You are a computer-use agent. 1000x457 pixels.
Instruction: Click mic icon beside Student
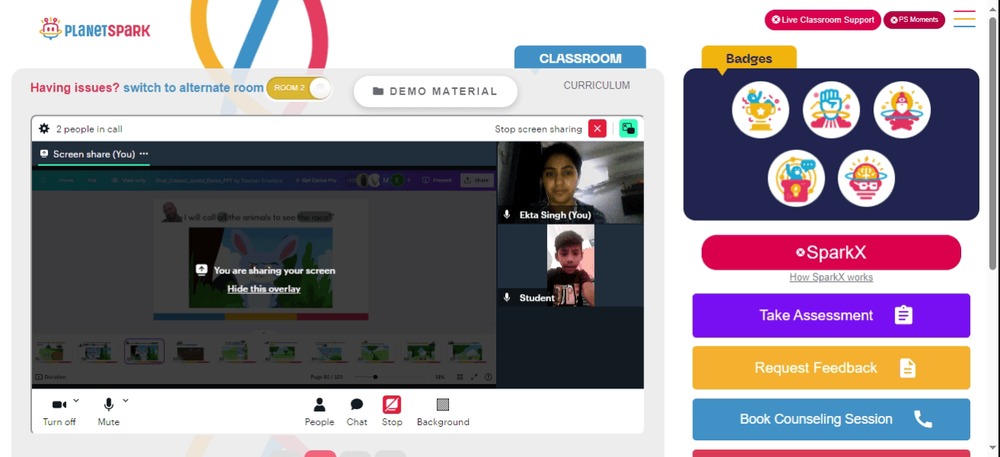pyautogui.click(x=507, y=298)
